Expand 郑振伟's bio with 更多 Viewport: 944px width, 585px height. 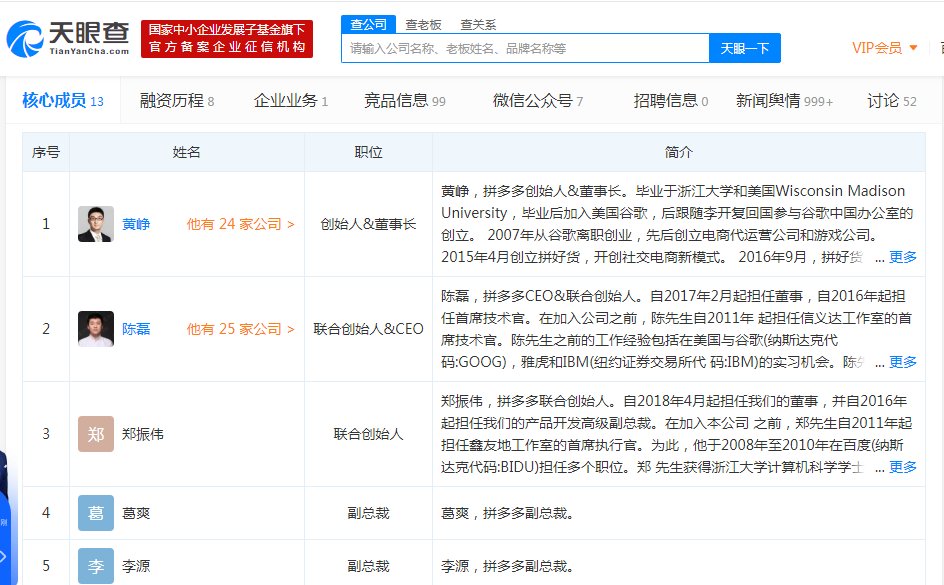coord(902,466)
